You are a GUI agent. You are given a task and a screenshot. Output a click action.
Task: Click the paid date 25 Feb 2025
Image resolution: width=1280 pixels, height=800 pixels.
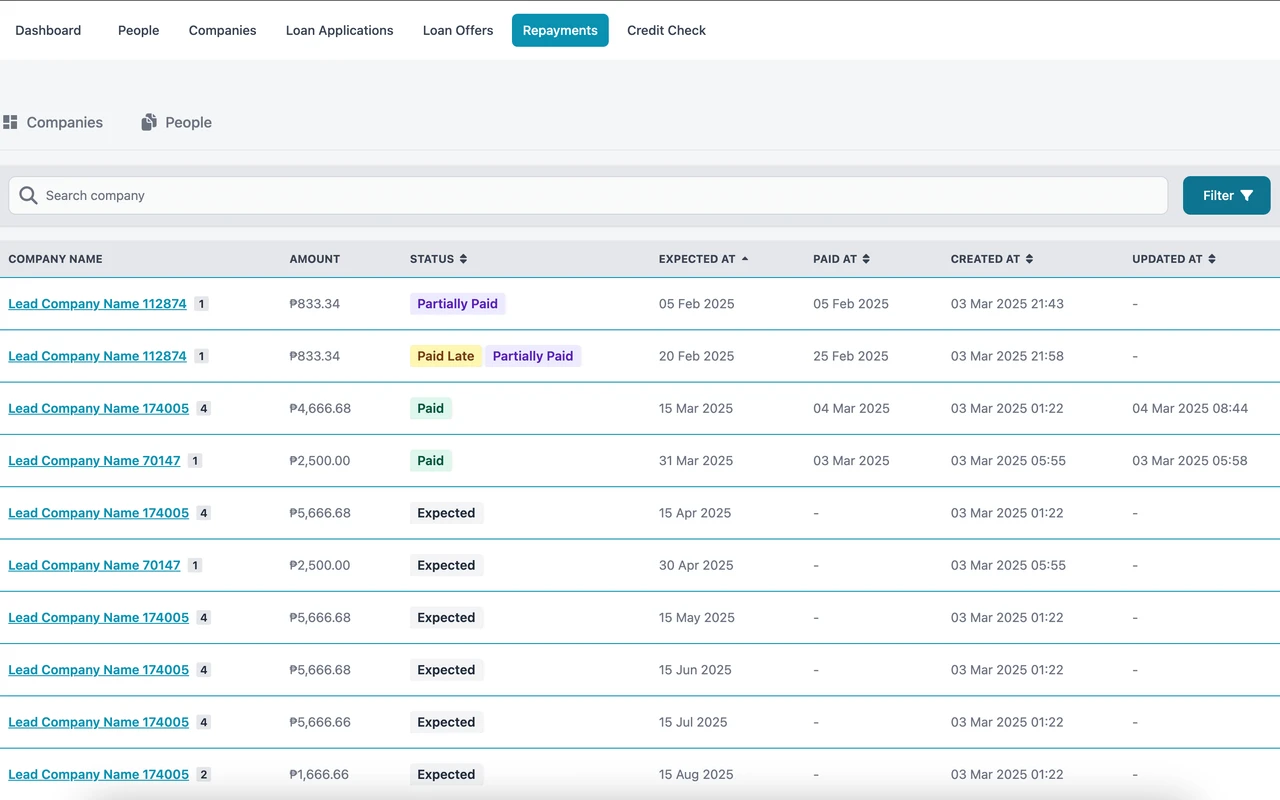point(851,356)
